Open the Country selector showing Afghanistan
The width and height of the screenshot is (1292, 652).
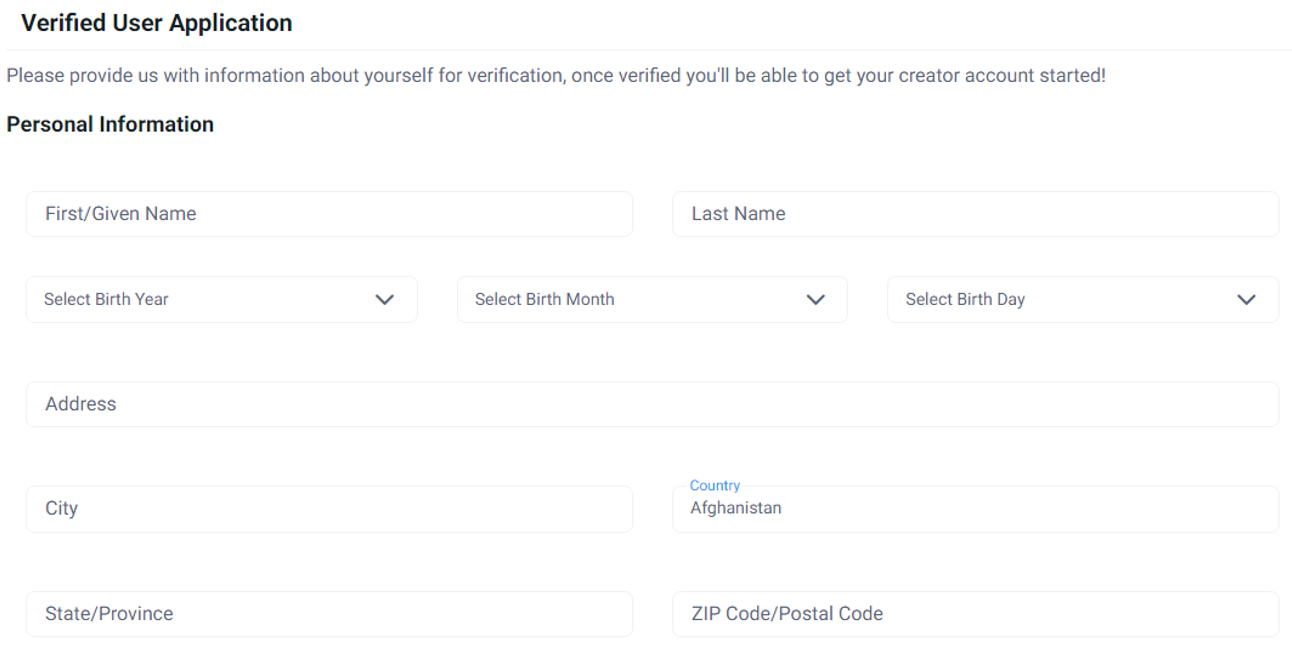point(975,509)
